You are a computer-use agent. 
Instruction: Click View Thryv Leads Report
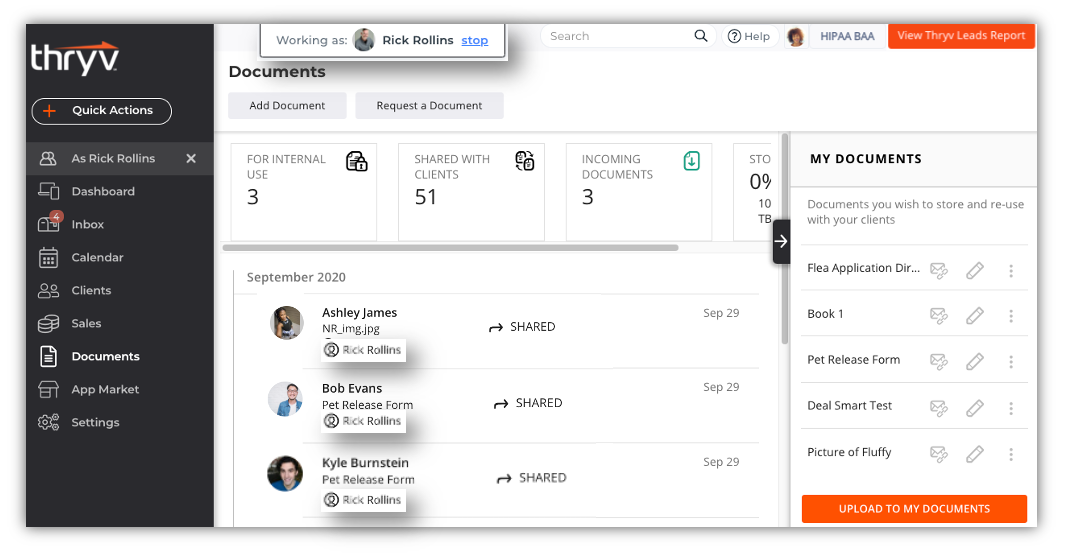[961, 36]
